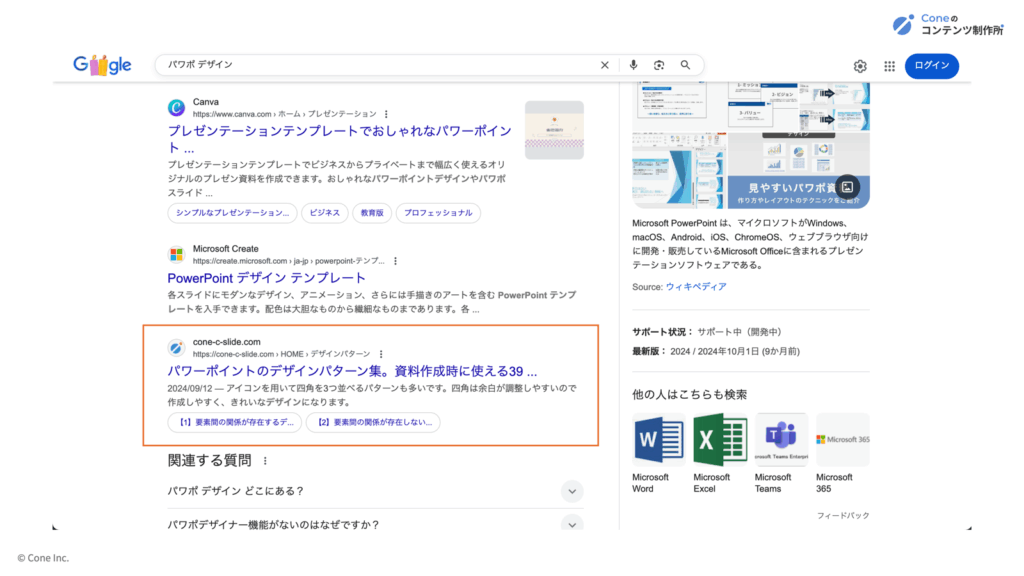Click the © Cone Inc. text

pos(43,558)
